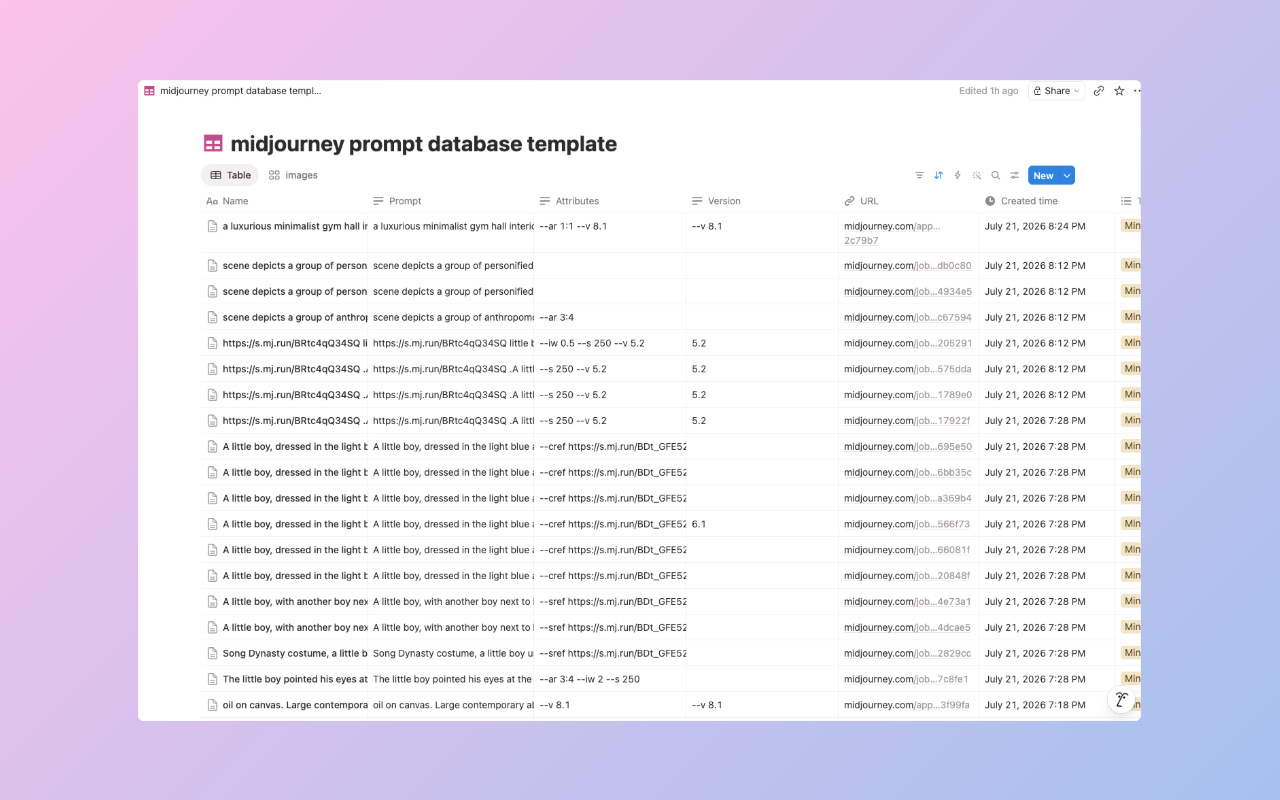Open the midjourney.com link ending db0c80
The height and width of the screenshot is (800, 1280).
(907, 266)
